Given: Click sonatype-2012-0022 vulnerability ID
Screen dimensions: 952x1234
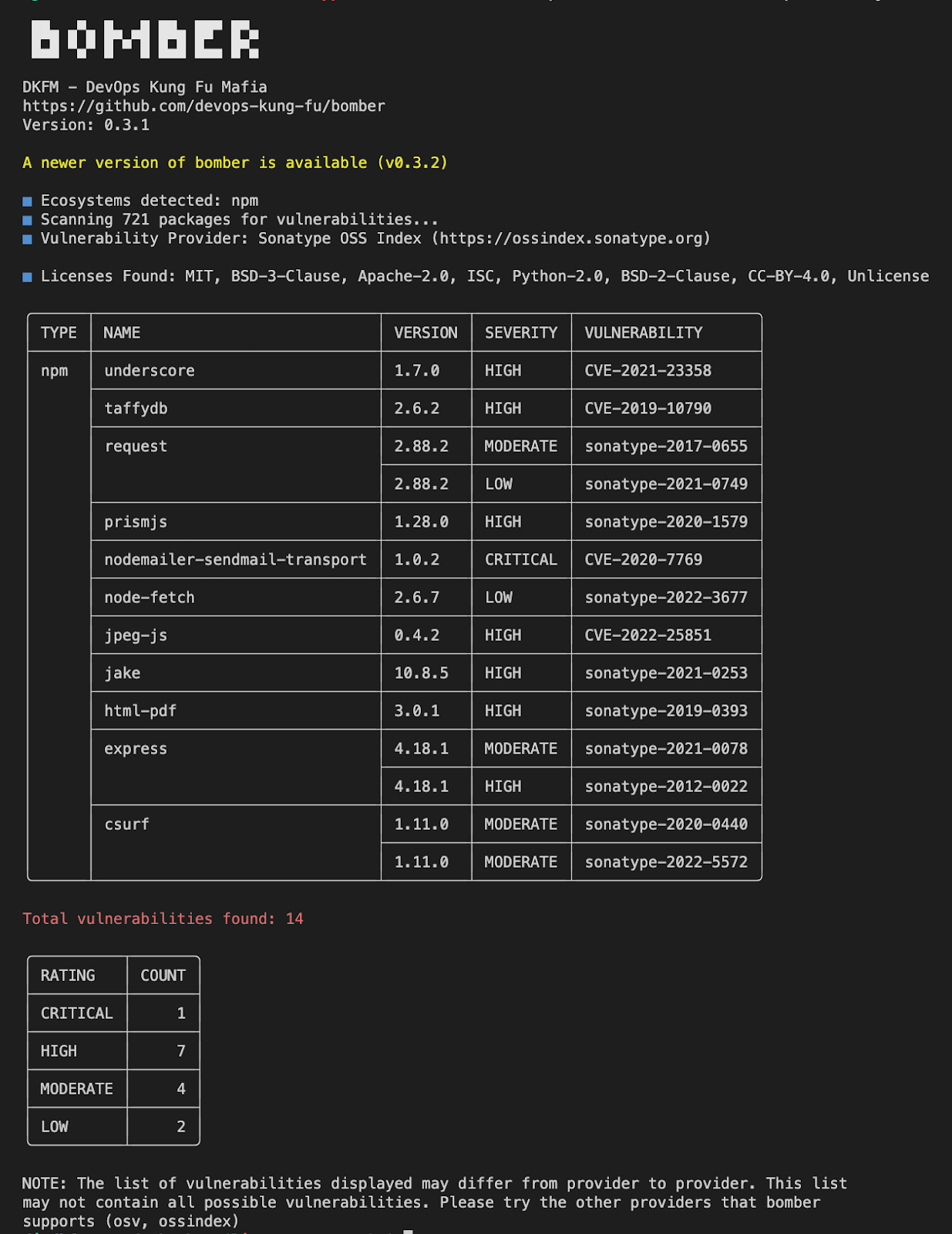Looking at the screenshot, I should (666, 787).
